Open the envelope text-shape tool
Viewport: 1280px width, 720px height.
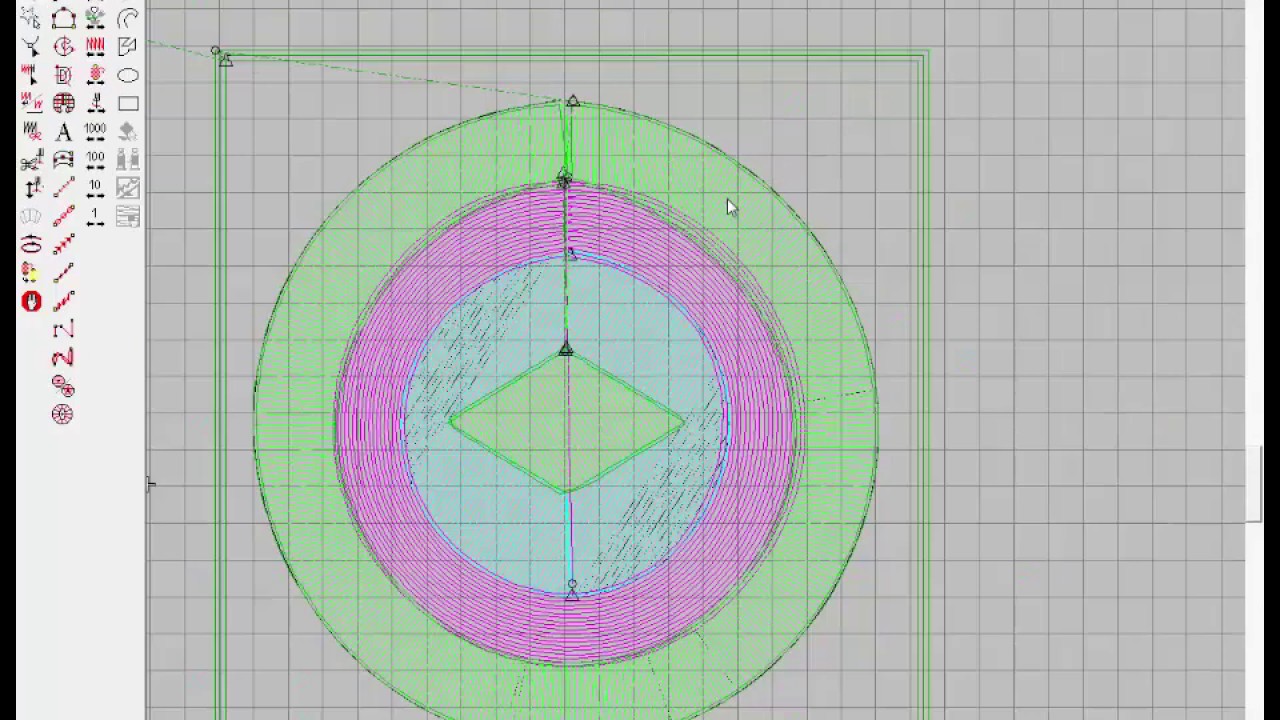[63, 159]
